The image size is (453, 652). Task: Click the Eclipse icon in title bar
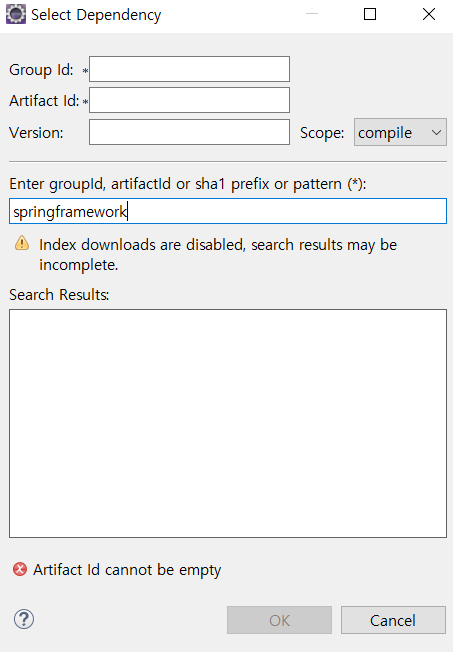point(16,14)
